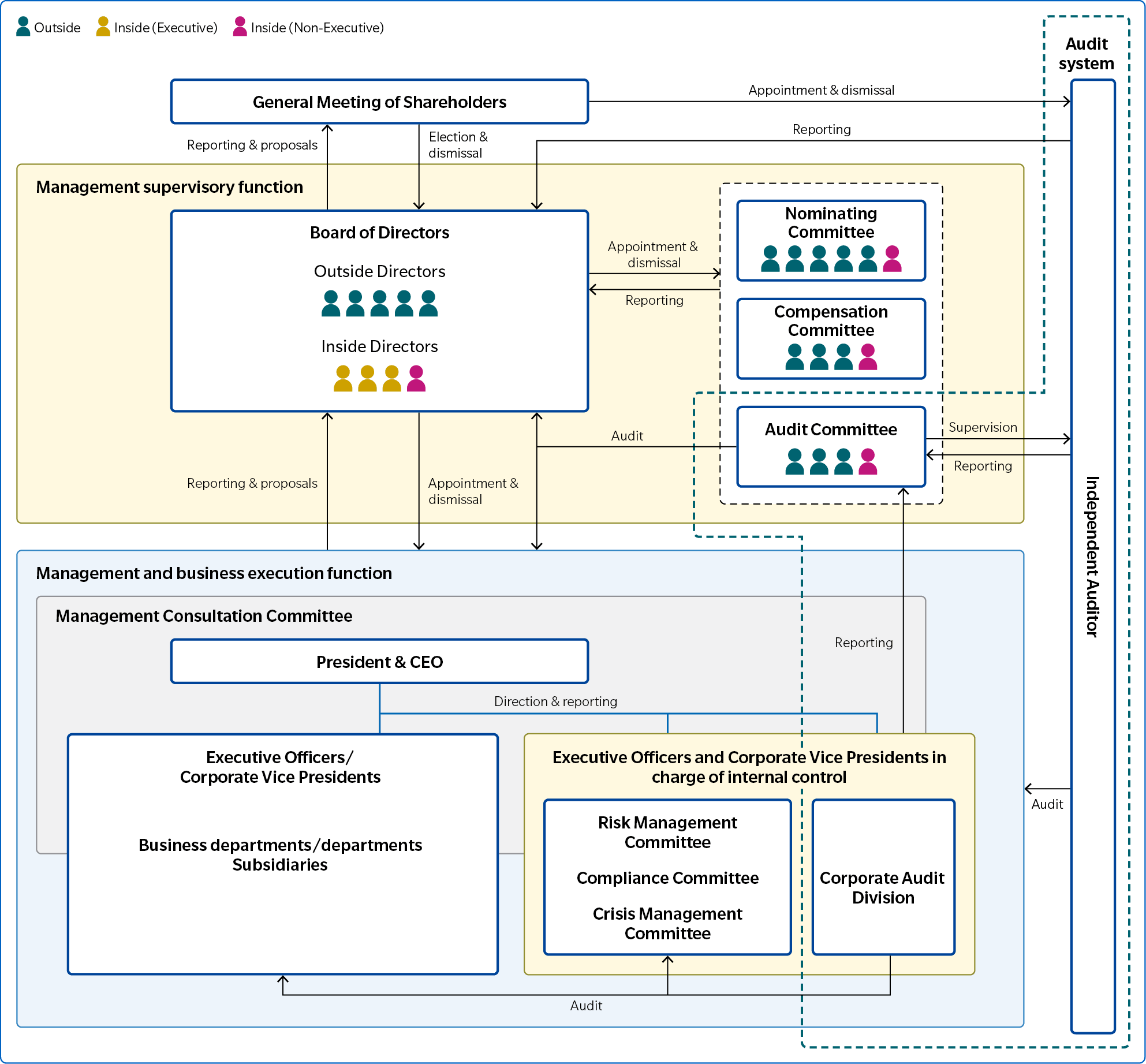1146x1064 pixels.
Task: Click the President & CEO box
Action: coord(379,662)
